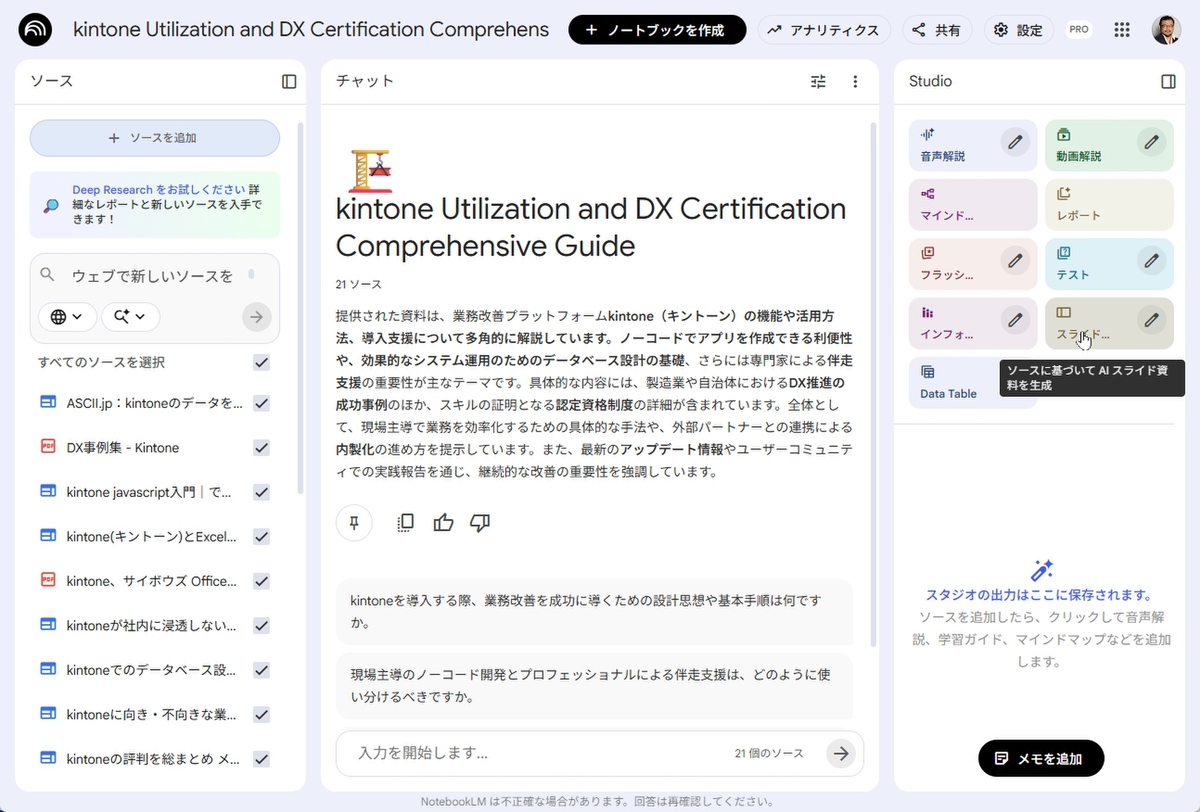Uncheck the DX事例集 - Kintone source checkbox
This screenshot has width=1200, height=812.
tap(261, 448)
